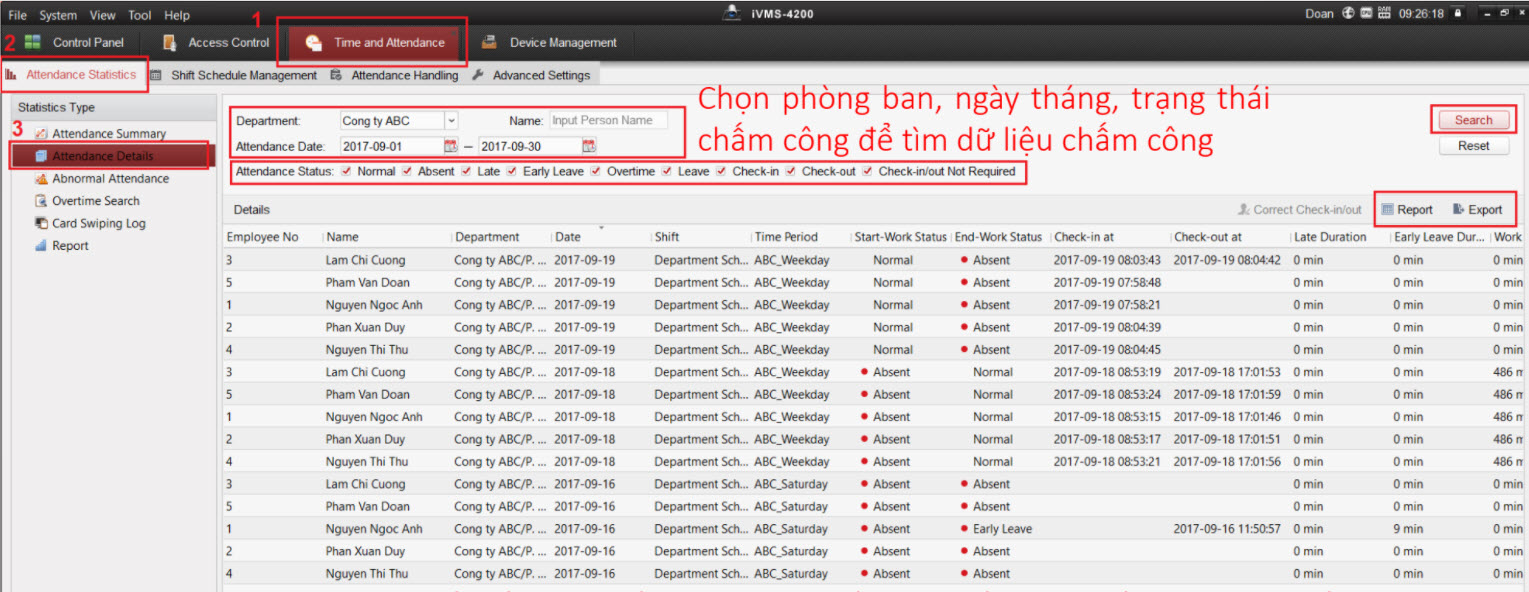Screen dimensions: 1529x592
Task: Open the Control Panel grid icon
Action: tap(33, 42)
